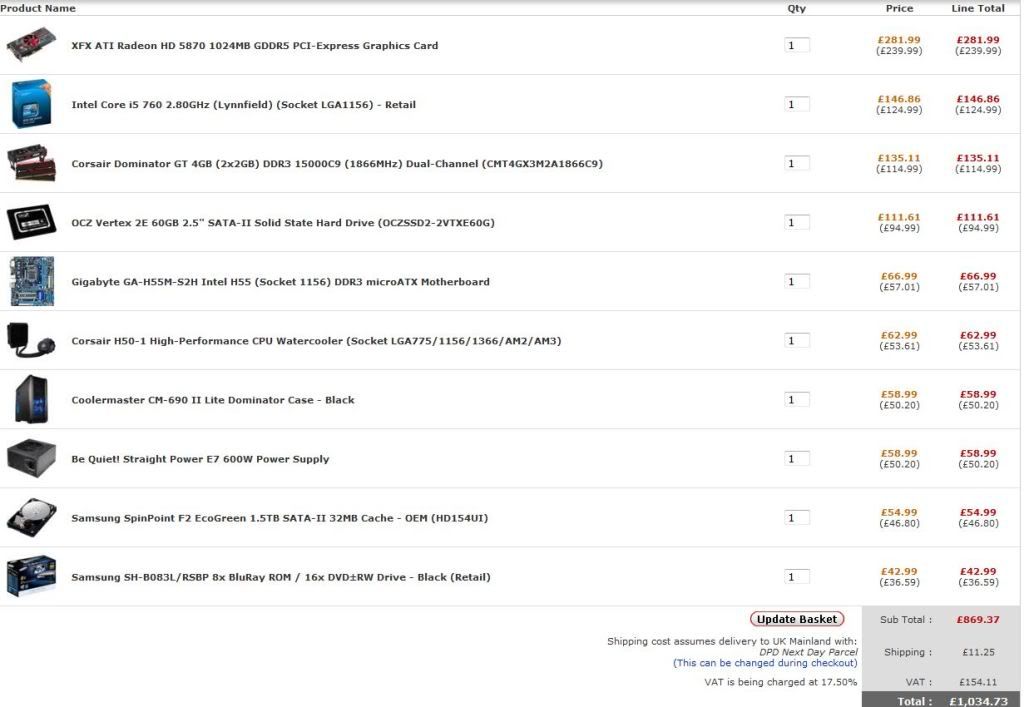Click the Update Basket button
Viewport: 1024px width, 707px height.
pyautogui.click(x=797, y=619)
